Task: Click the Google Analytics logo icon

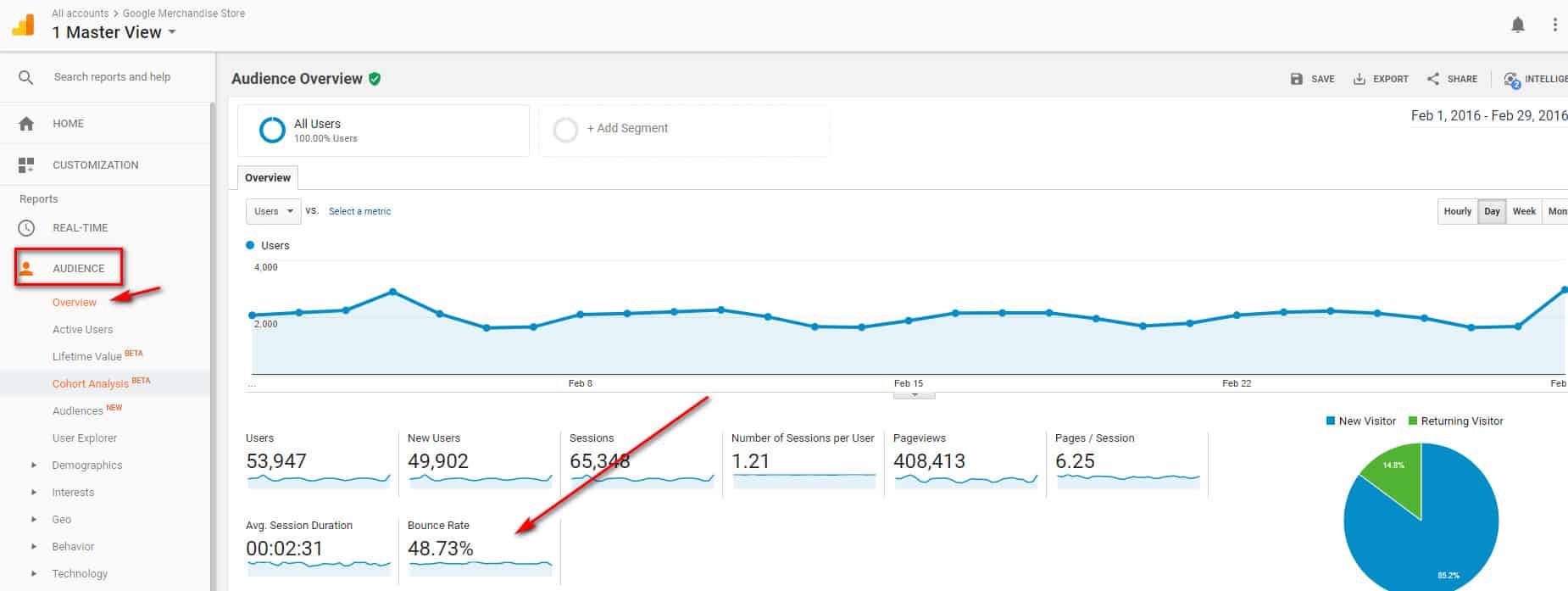Action: pos(24,24)
